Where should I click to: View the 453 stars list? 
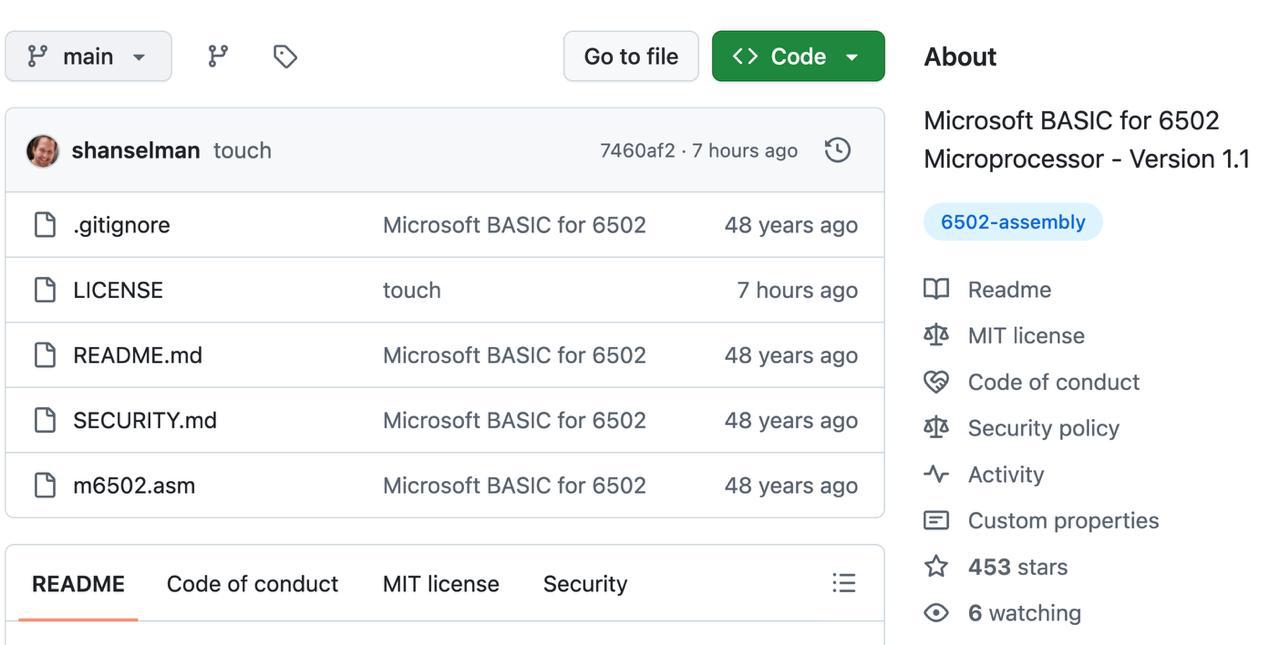click(1018, 566)
